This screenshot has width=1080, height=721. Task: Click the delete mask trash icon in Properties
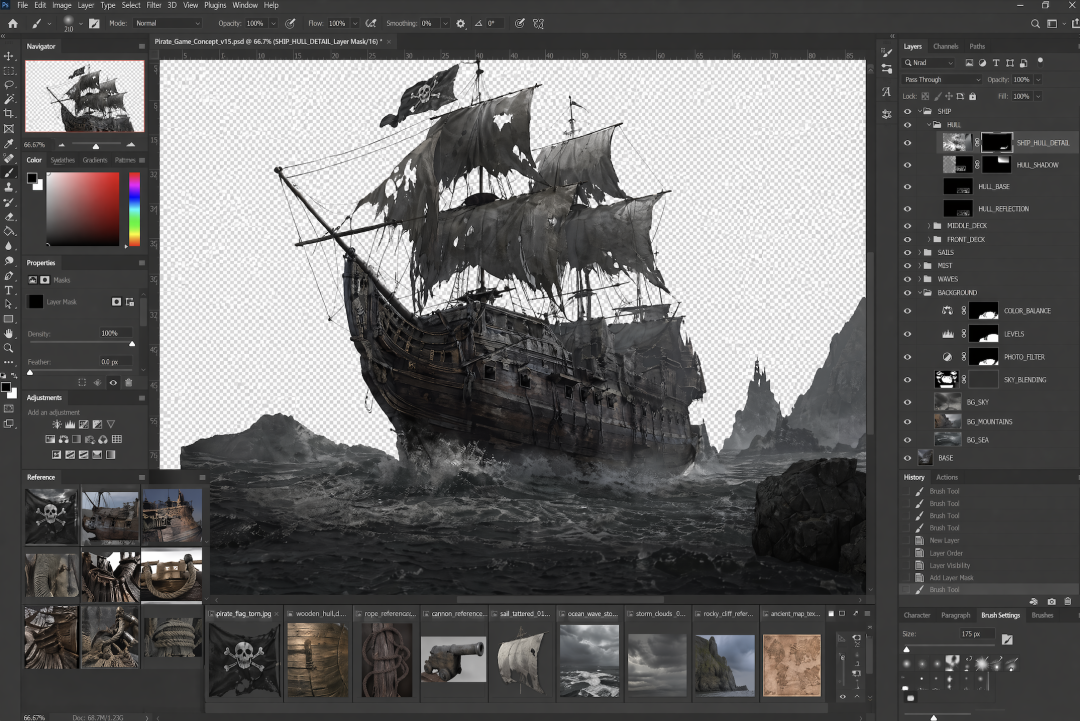tap(129, 381)
